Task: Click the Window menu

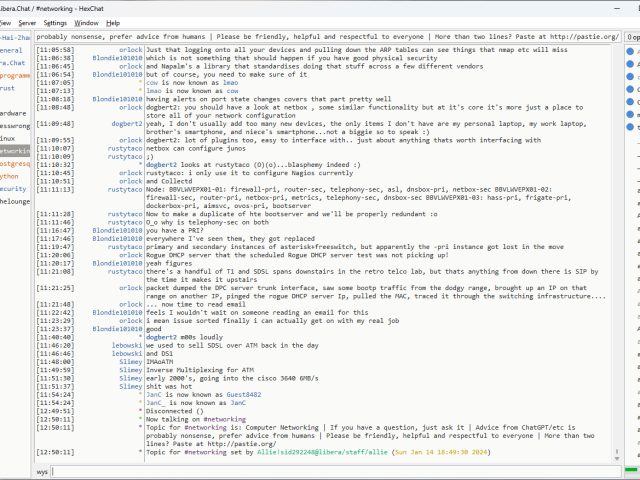Action: click(87, 22)
